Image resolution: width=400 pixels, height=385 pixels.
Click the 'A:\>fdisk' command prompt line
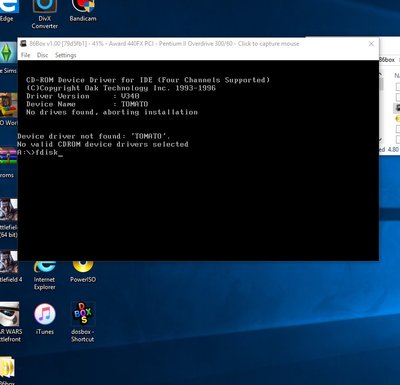coord(40,153)
